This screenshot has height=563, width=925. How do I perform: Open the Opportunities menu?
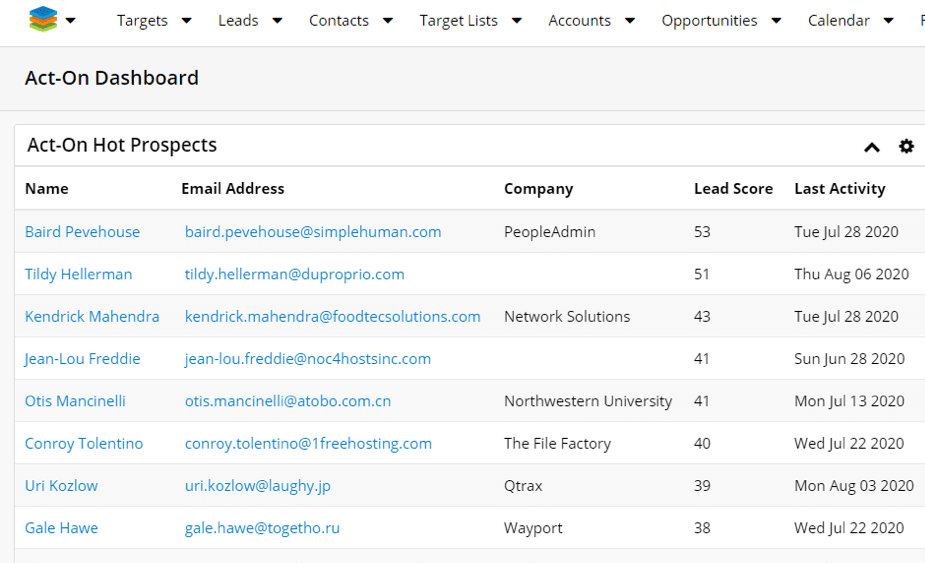tap(709, 21)
